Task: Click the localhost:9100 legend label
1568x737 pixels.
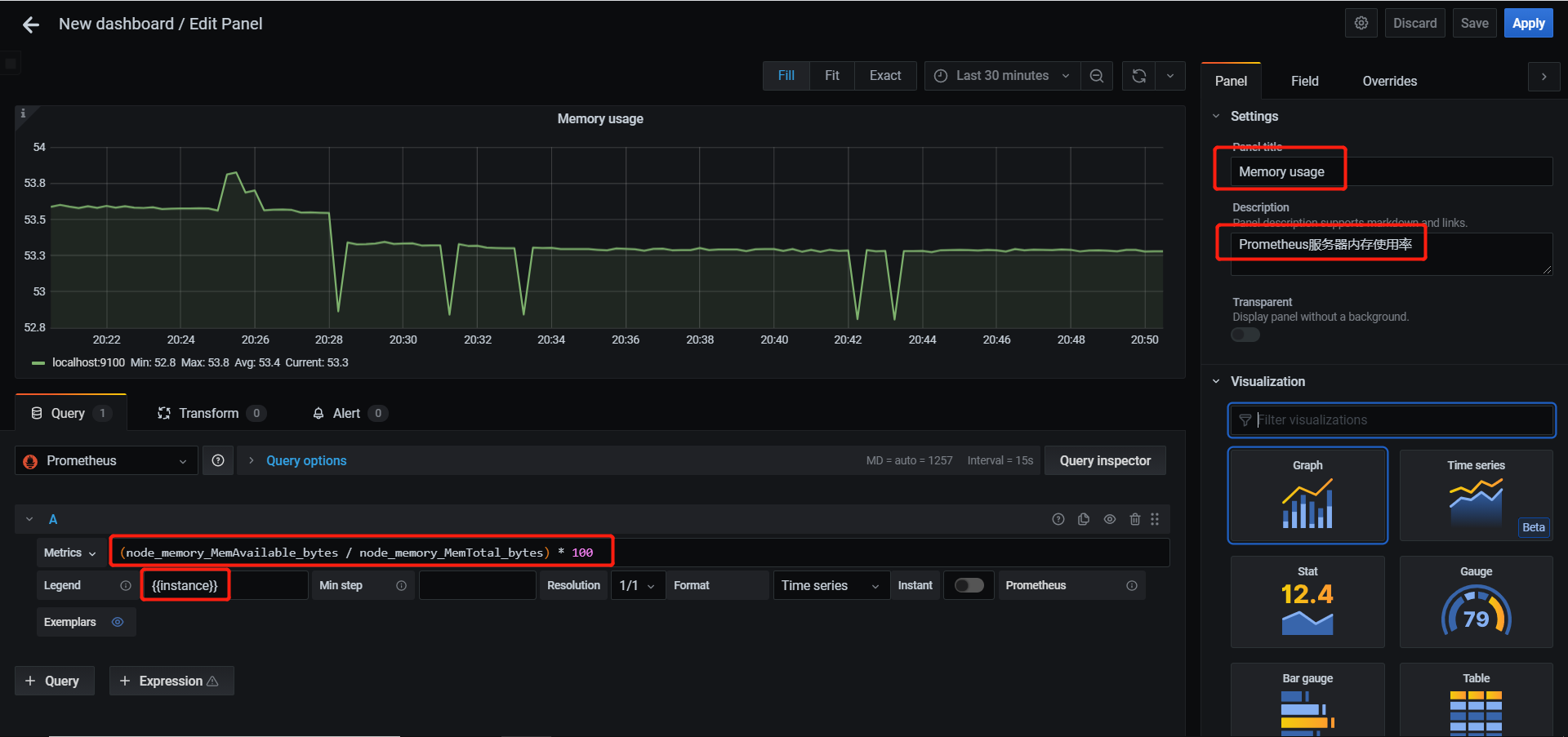Action: 88,362
